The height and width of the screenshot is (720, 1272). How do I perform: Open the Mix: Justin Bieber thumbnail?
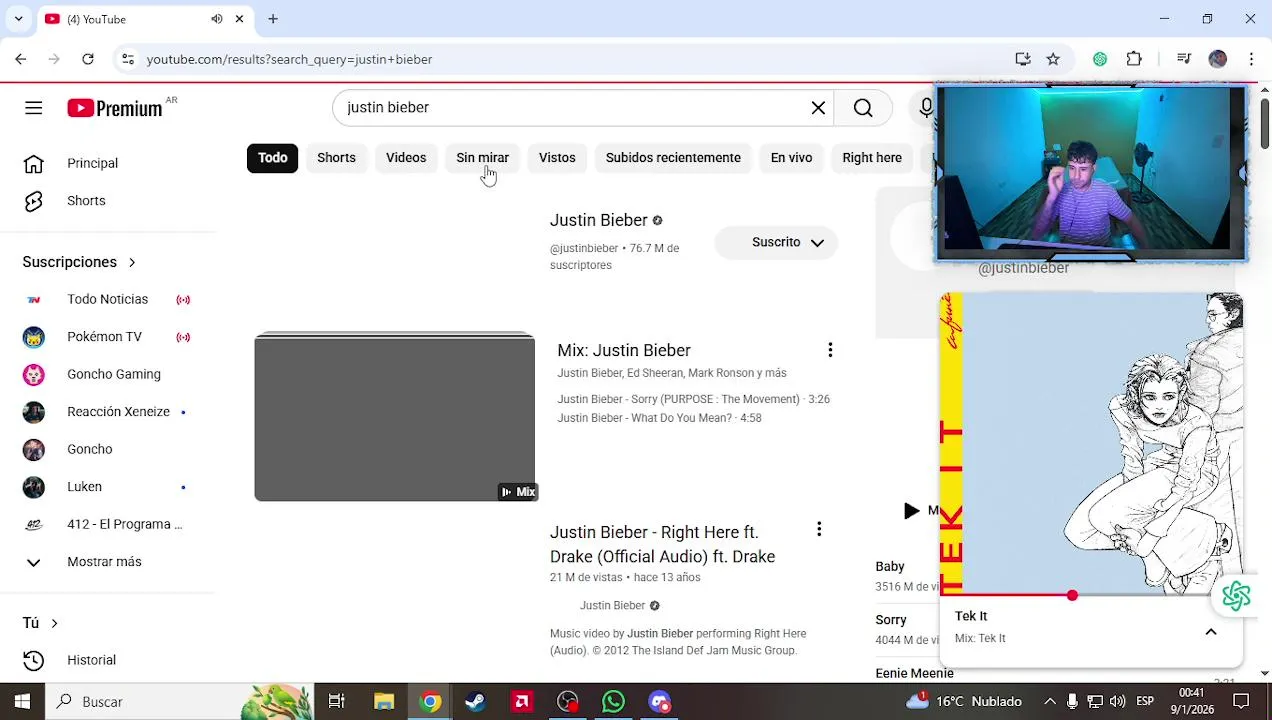coord(395,417)
